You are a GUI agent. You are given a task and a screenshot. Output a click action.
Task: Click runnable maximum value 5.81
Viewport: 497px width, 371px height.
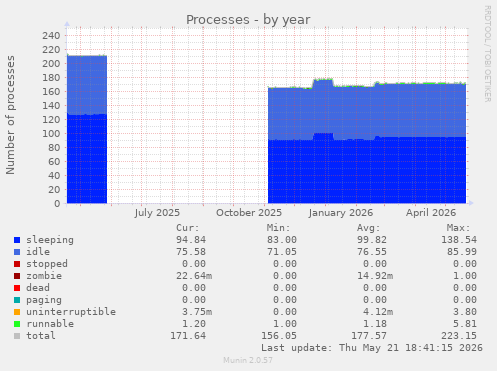(465, 324)
